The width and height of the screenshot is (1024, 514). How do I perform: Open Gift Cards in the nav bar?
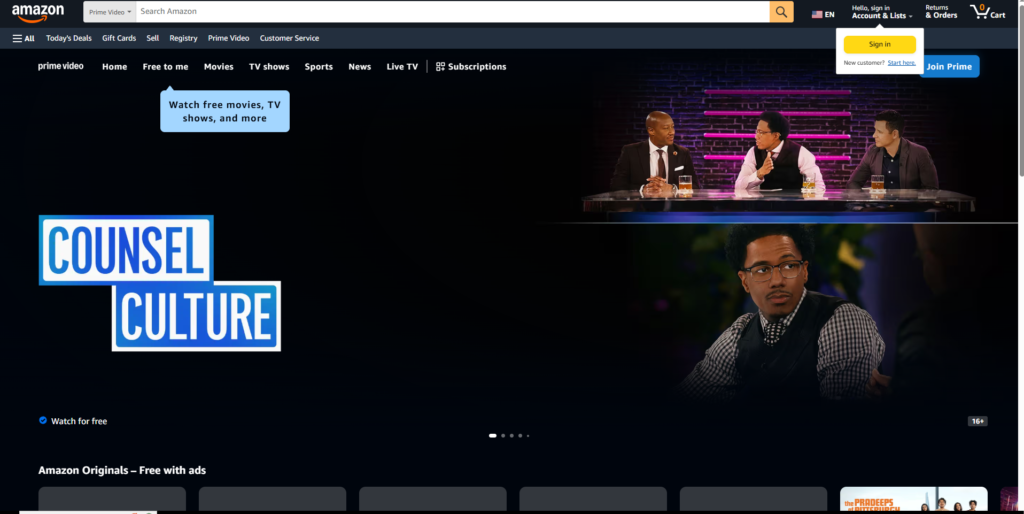[x=119, y=39]
